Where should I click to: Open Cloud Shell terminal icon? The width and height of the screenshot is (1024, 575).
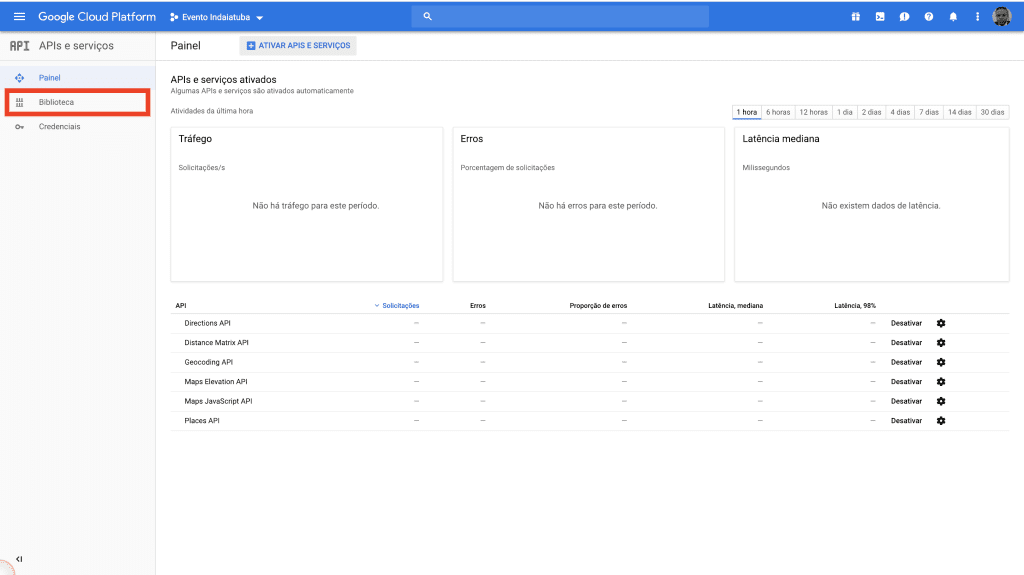(880, 17)
